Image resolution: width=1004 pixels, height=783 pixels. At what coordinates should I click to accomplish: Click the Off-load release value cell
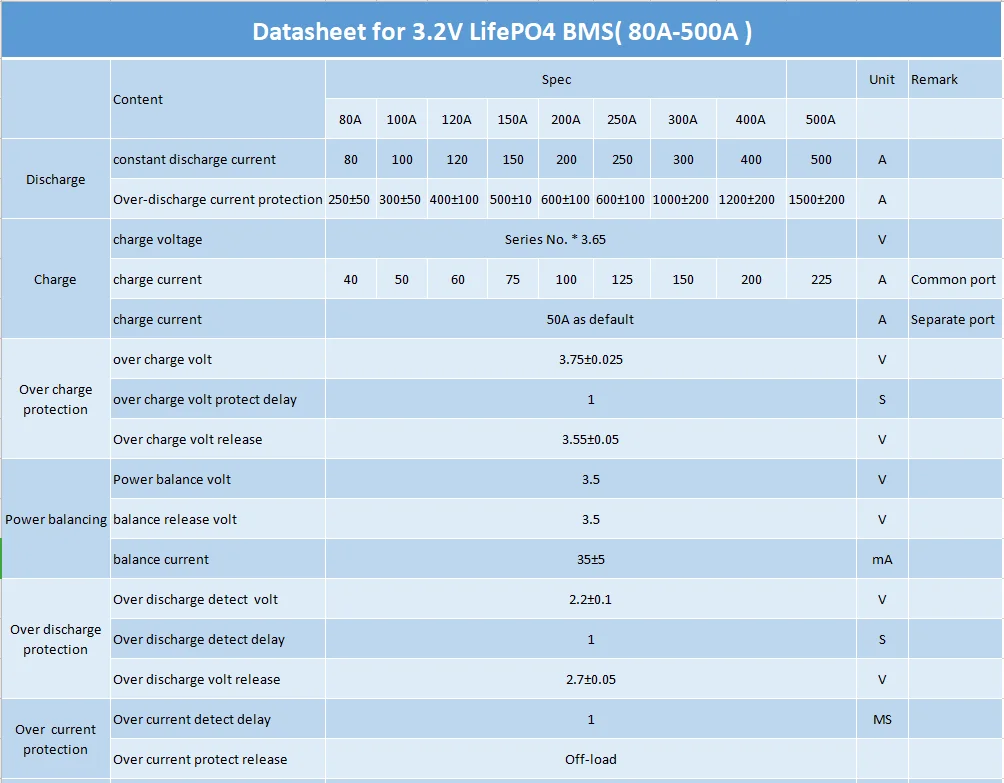pyautogui.click(x=590, y=759)
